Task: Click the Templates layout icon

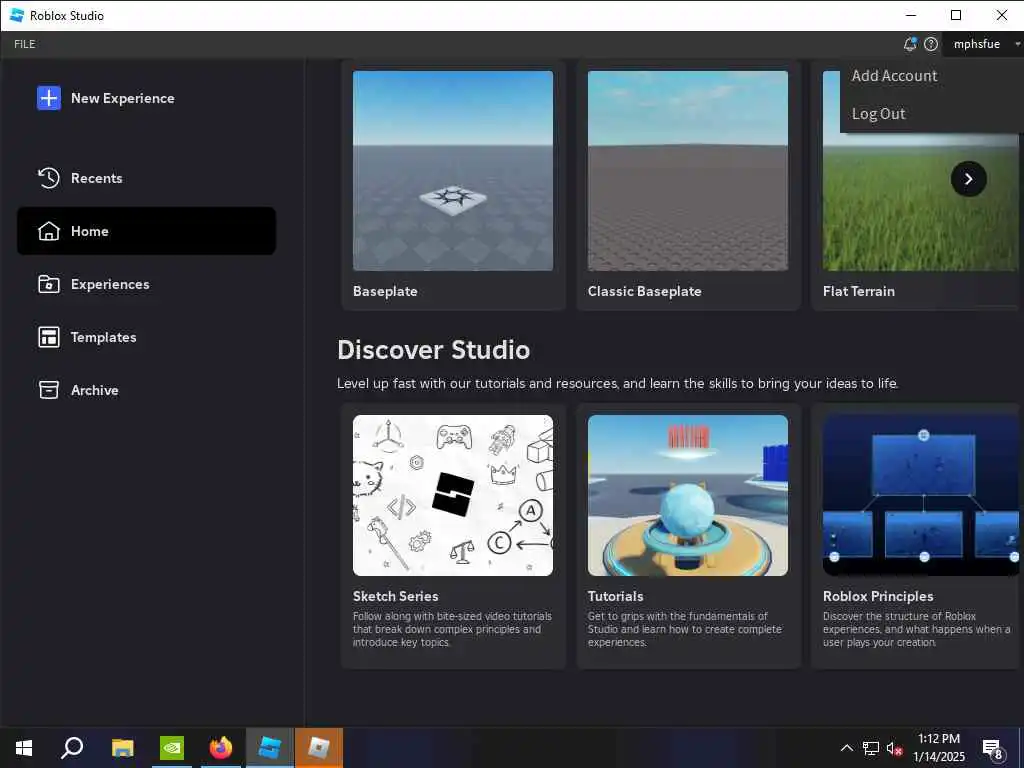Action: click(49, 337)
